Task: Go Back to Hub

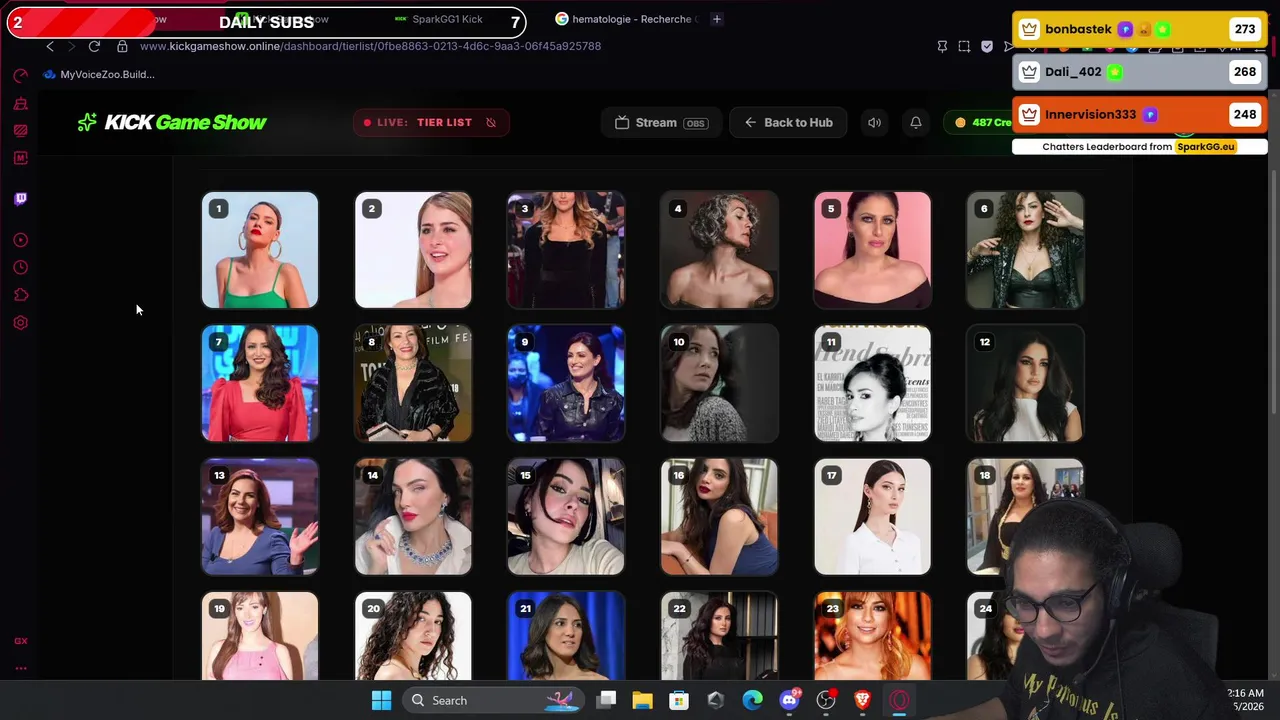Action: [788, 122]
